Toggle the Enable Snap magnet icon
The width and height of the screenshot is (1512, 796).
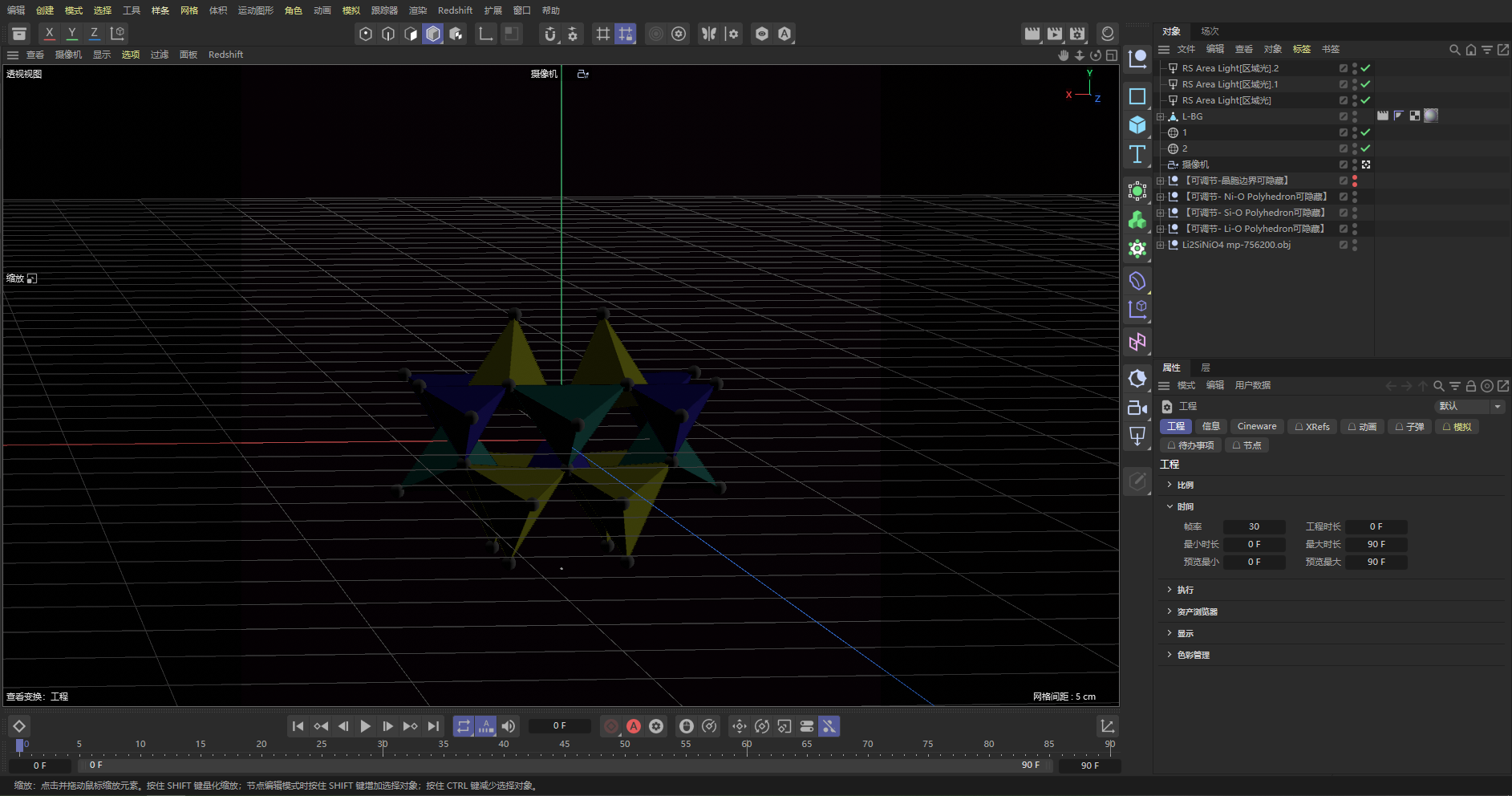550,34
